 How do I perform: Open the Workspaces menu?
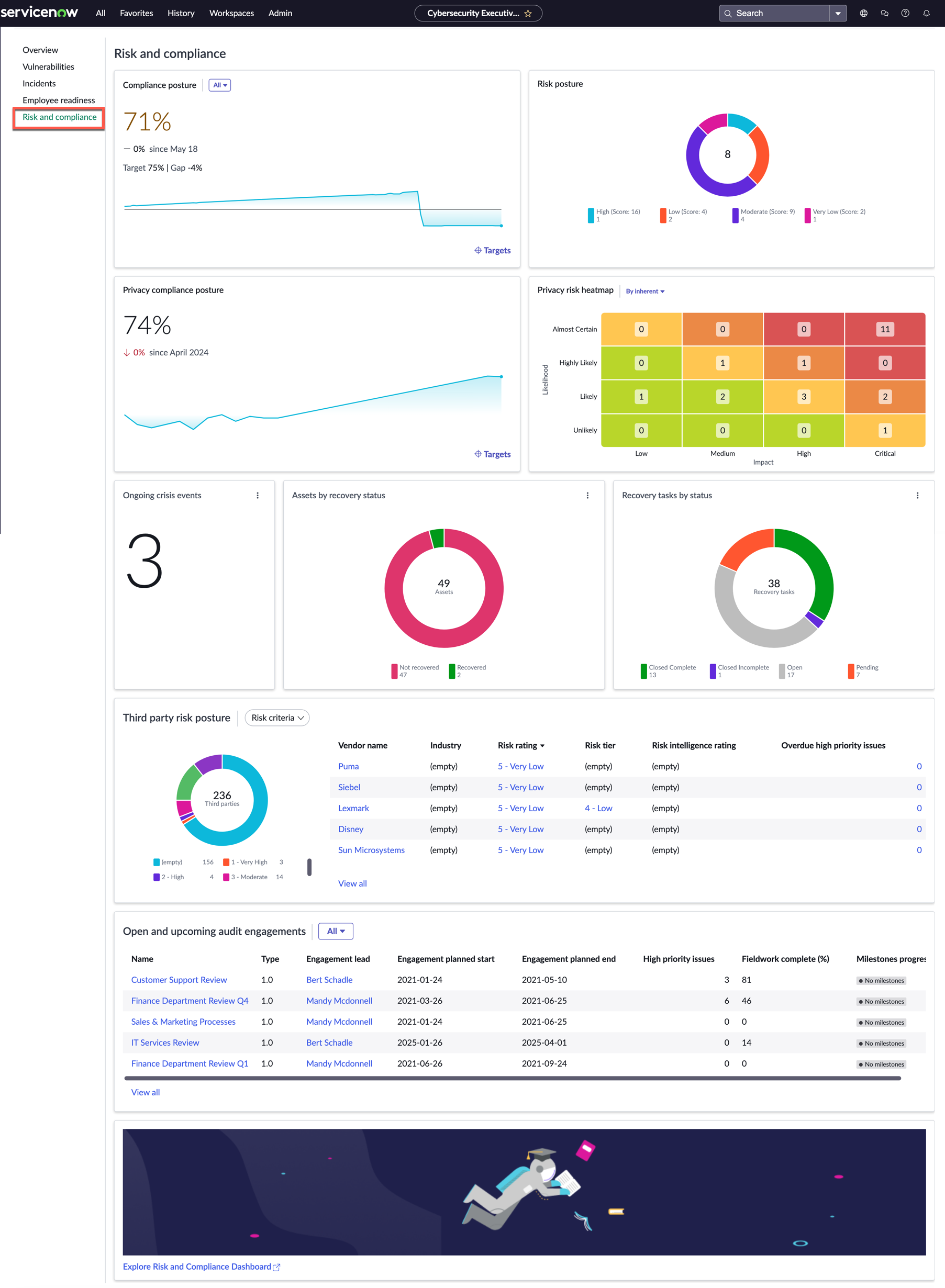232,13
